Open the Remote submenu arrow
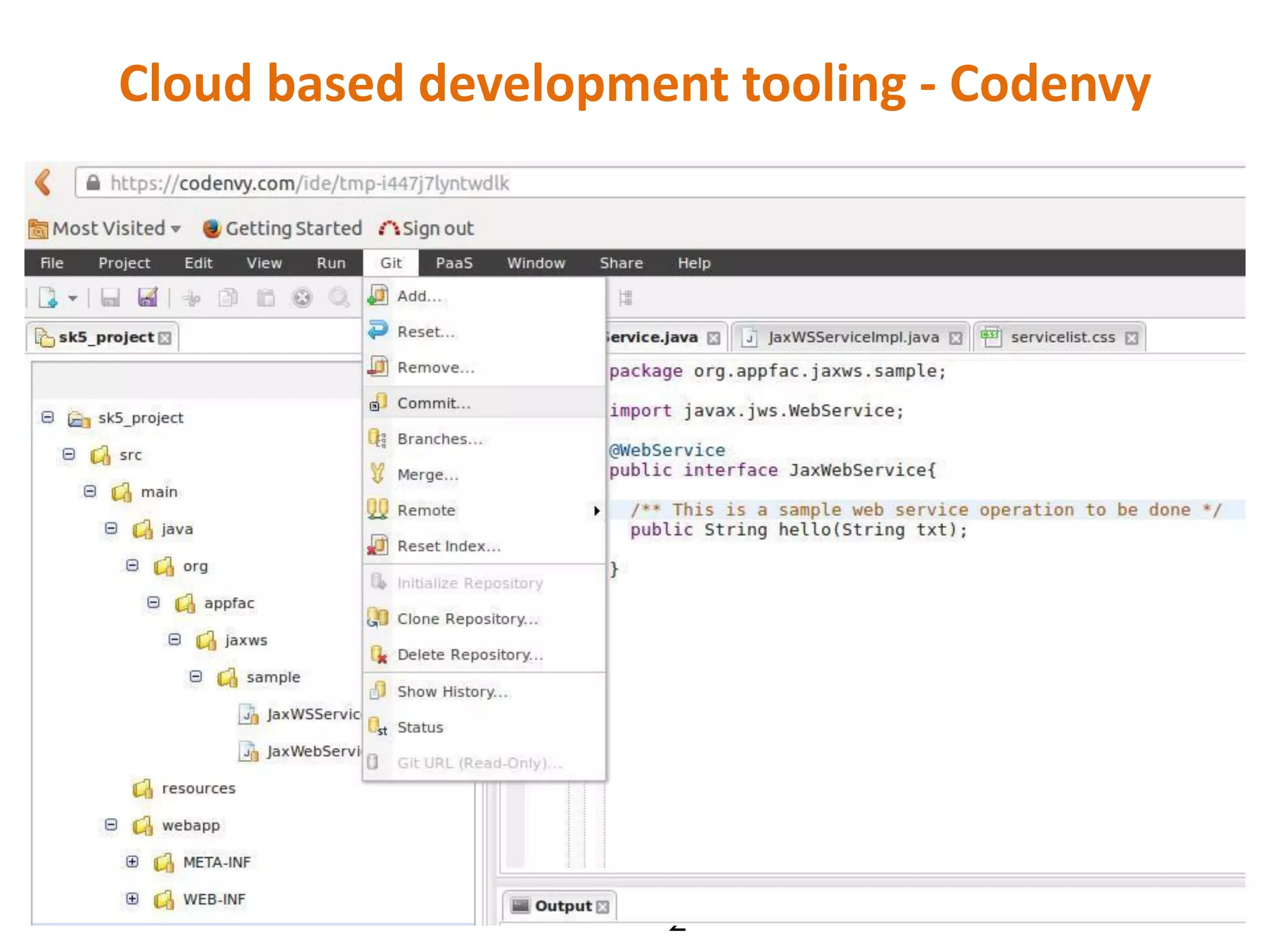1270x952 pixels. click(x=596, y=511)
